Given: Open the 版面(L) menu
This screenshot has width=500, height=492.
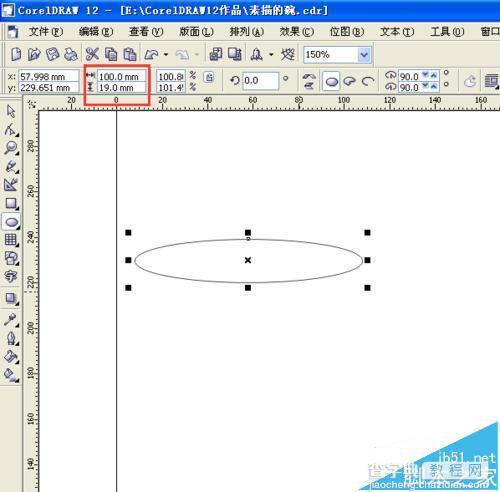Looking at the screenshot, I should (x=196, y=32).
